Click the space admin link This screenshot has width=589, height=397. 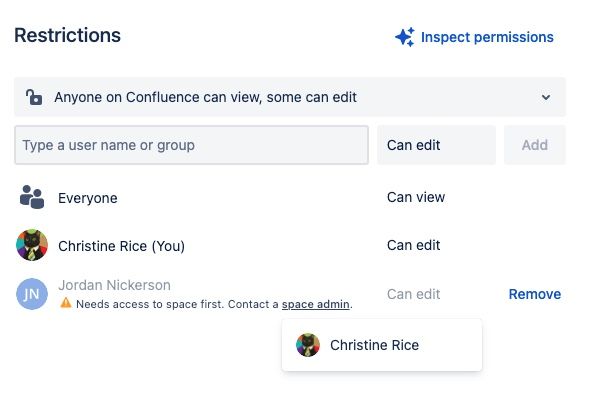(316, 304)
